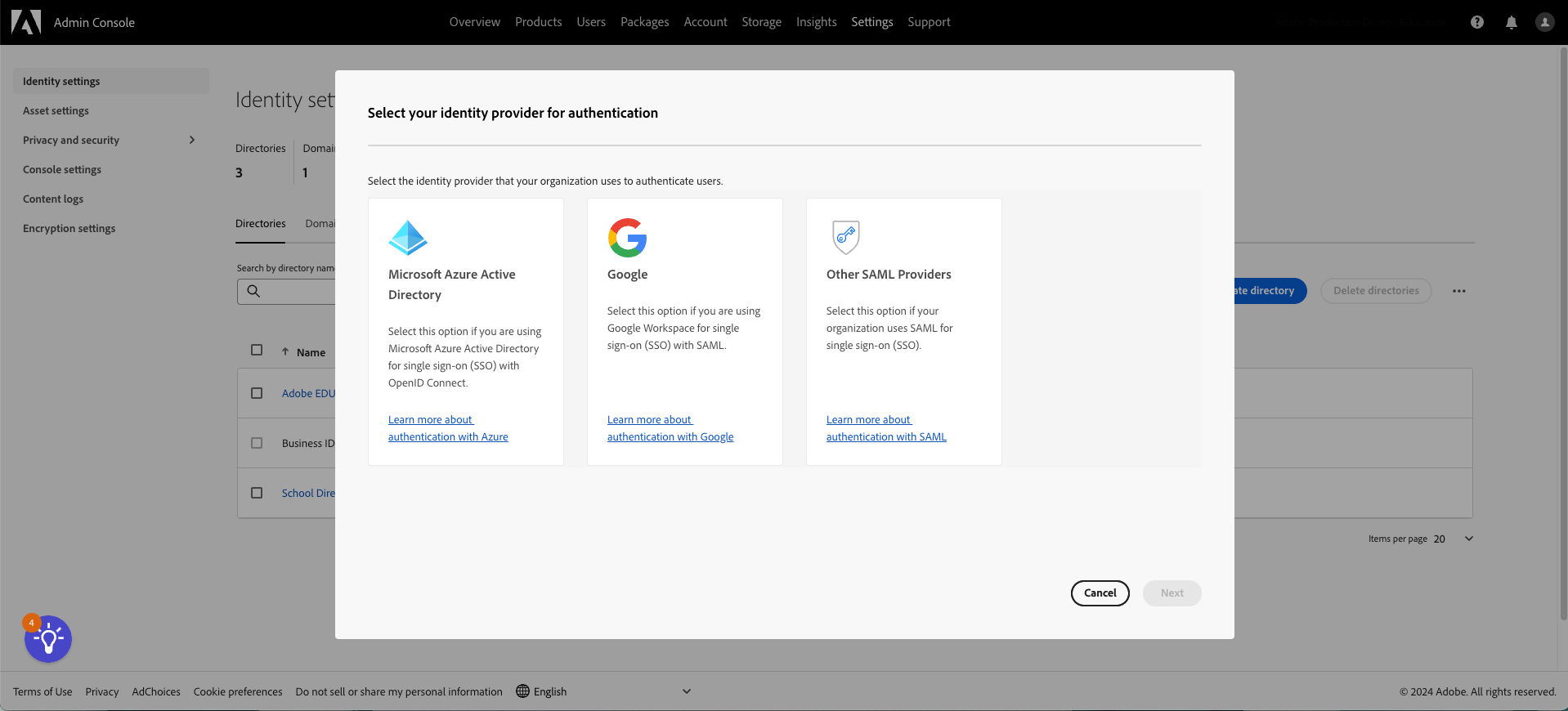This screenshot has height=711, width=1568.
Task: Switch to the Directories tab
Action: [260, 223]
